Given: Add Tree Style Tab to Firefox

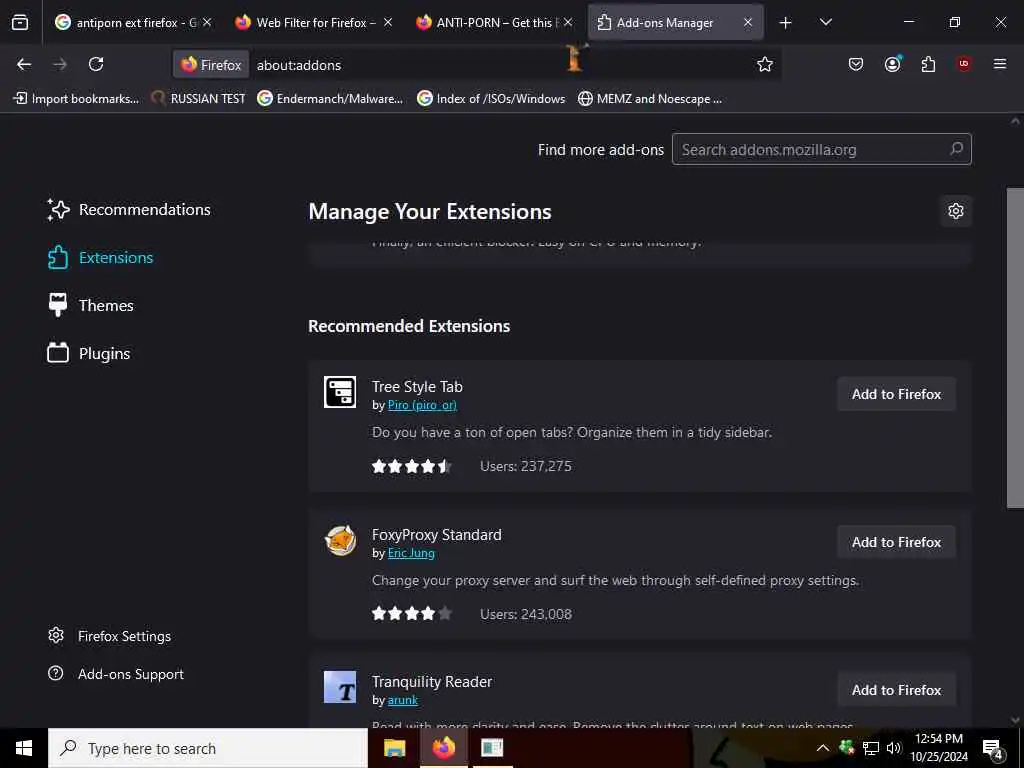Looking at the screenshot, I should coord(896,394).
